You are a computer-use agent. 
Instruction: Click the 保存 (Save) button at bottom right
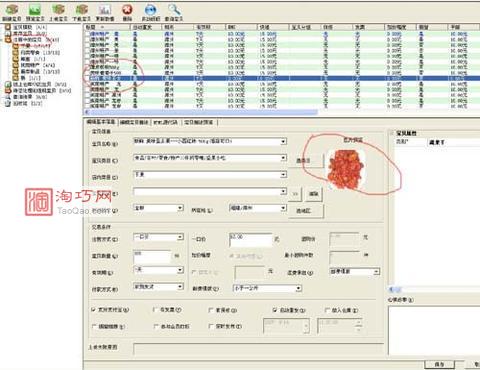[x=439, y=365]
